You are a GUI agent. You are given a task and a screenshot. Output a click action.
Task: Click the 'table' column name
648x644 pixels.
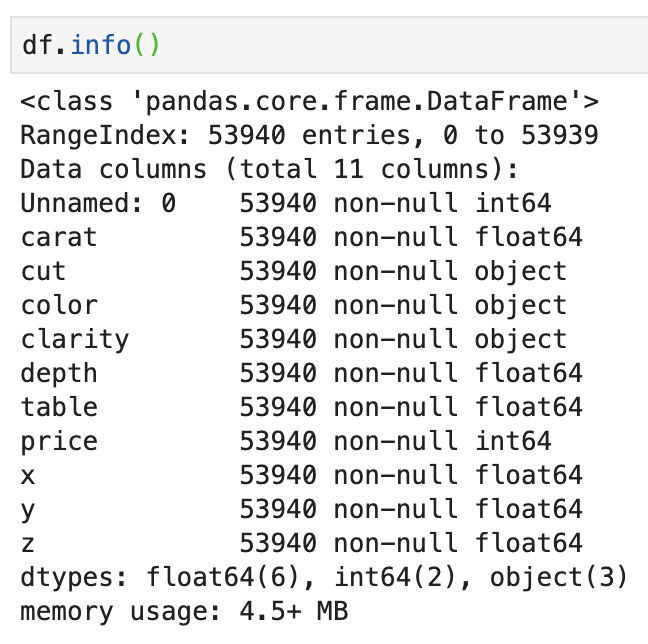[x=59, y=407]
